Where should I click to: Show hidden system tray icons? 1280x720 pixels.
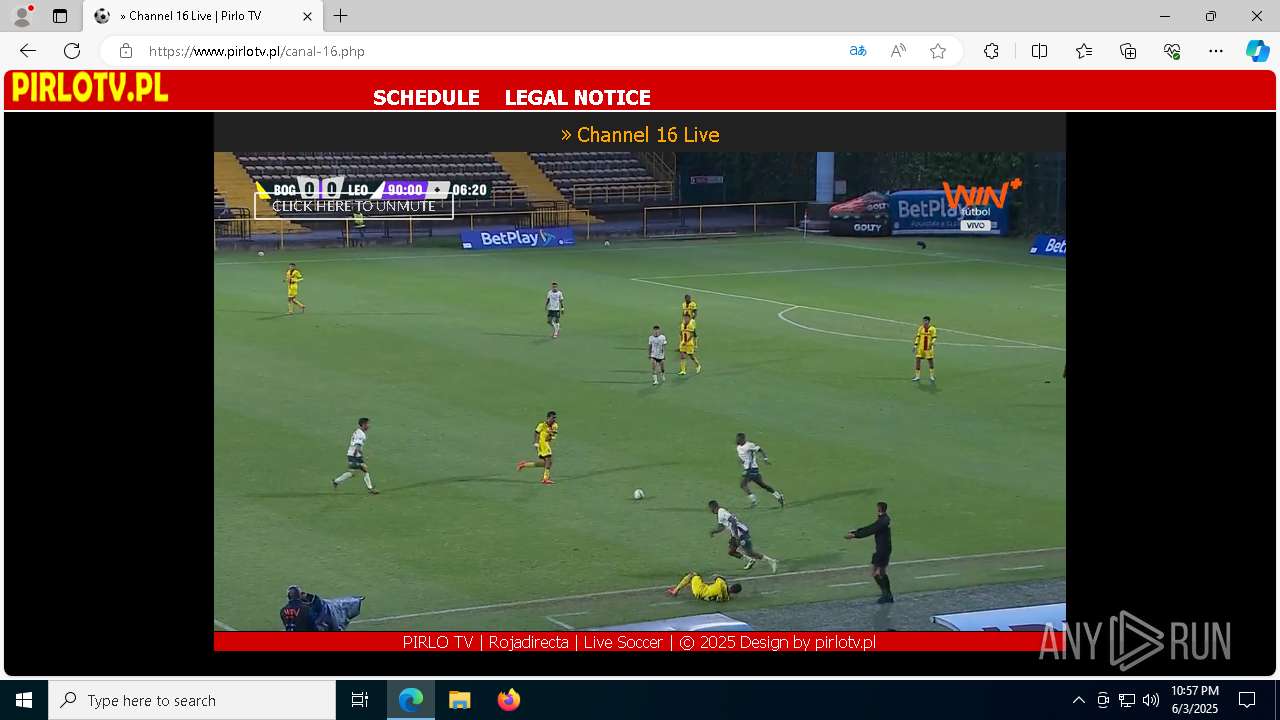(1078, 700)
